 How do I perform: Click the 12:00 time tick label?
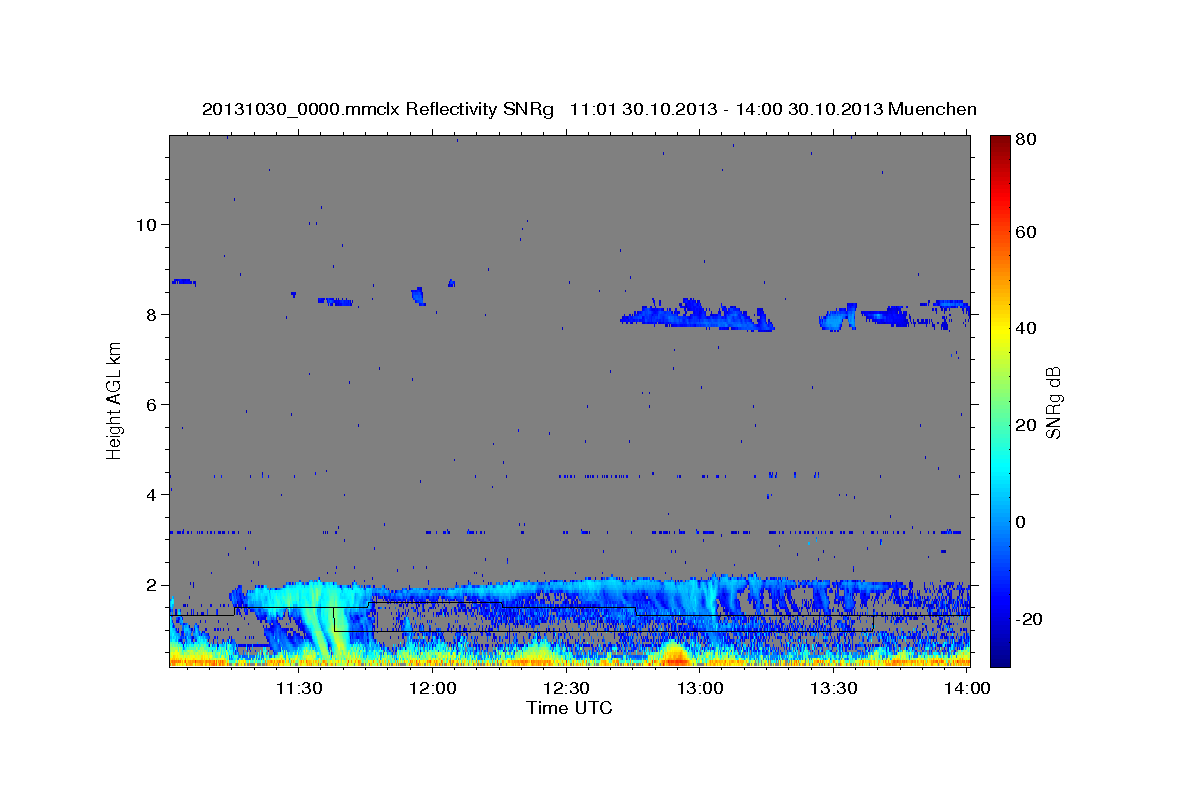(432, 688)
